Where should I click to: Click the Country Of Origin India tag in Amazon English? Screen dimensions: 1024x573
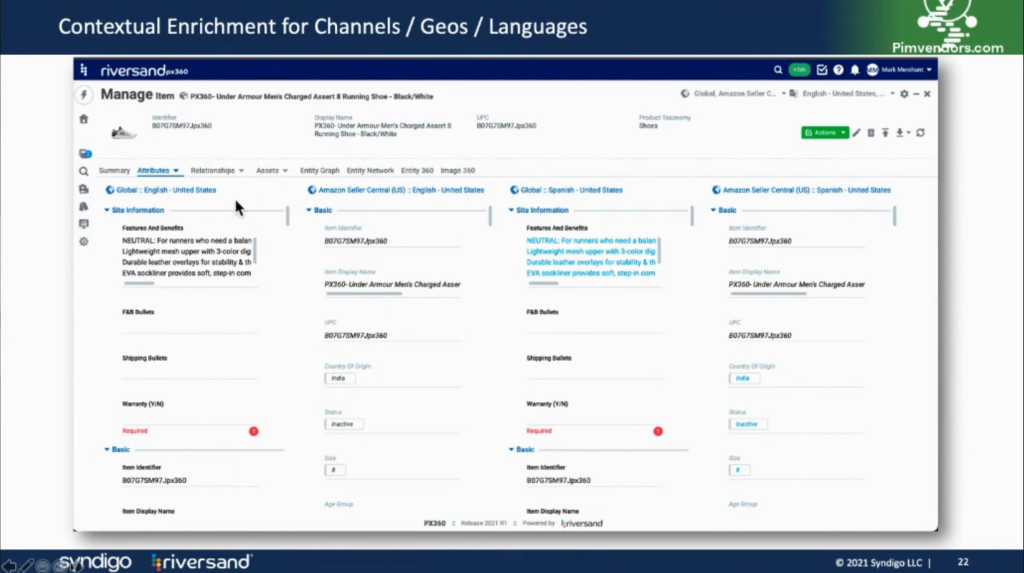pos(339,378)
